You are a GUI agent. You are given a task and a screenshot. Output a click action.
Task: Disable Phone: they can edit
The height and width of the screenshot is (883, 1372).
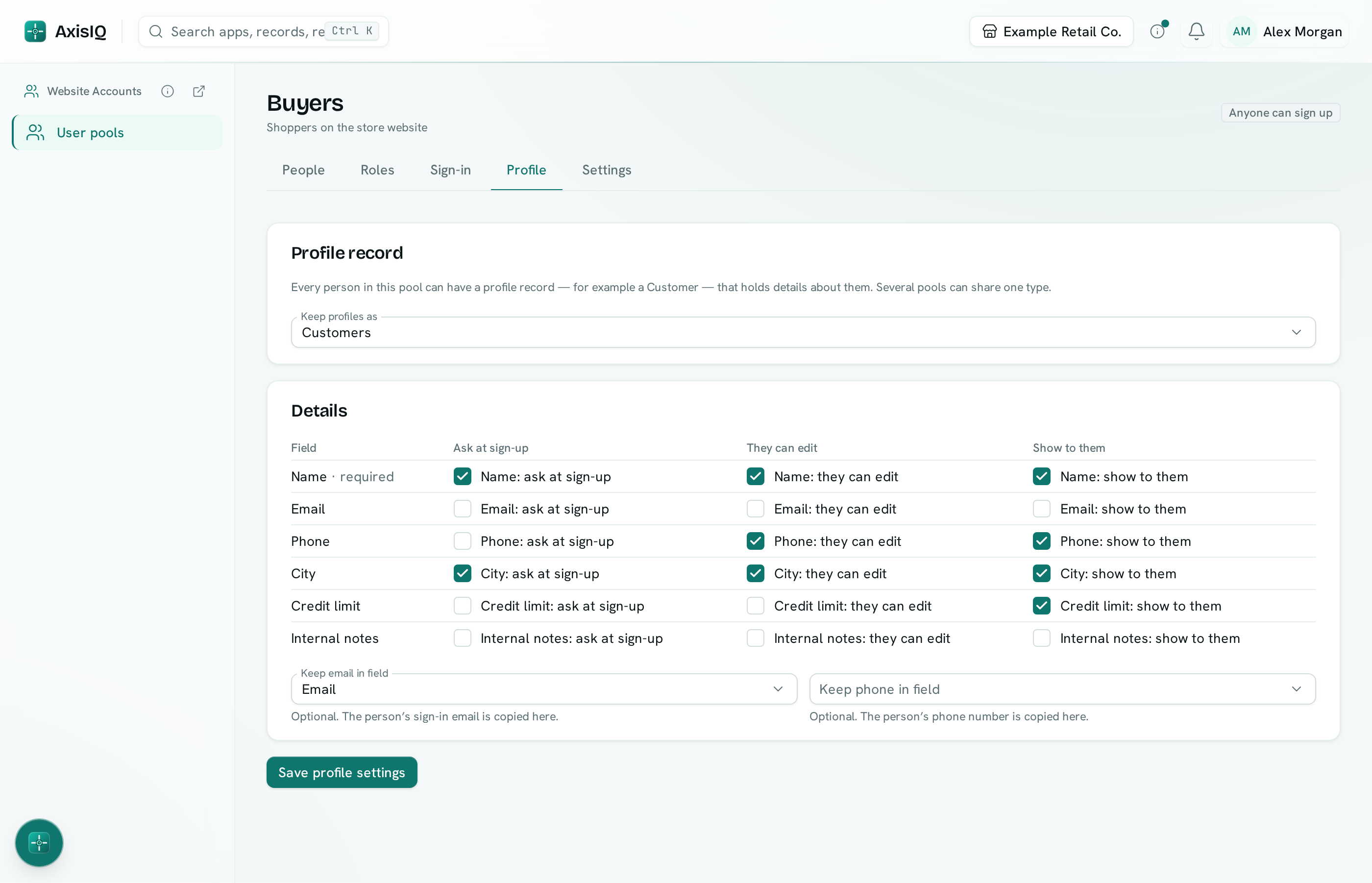[x=755, y=541]
